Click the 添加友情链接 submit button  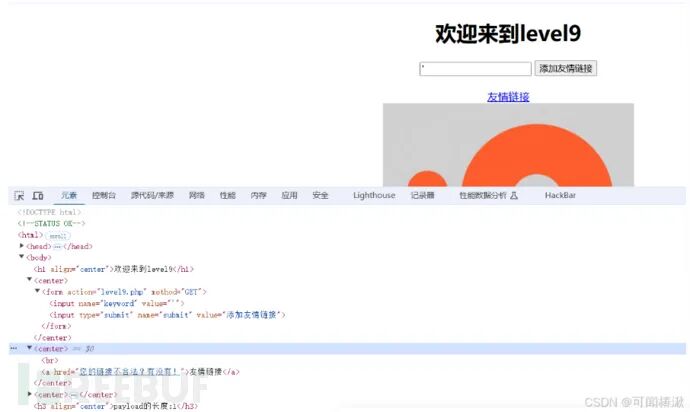tap(566, 68)
